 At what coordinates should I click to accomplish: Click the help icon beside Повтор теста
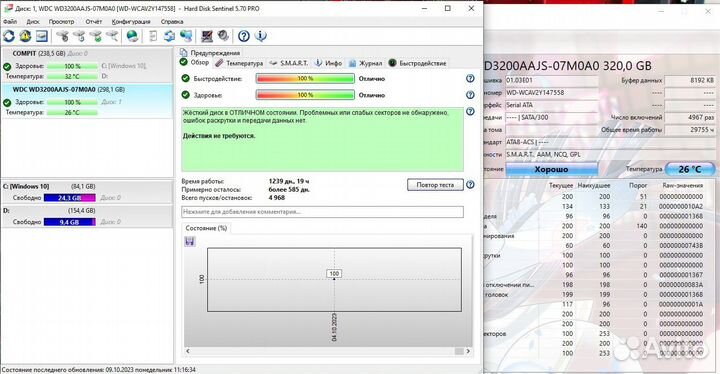pos(470,185)
